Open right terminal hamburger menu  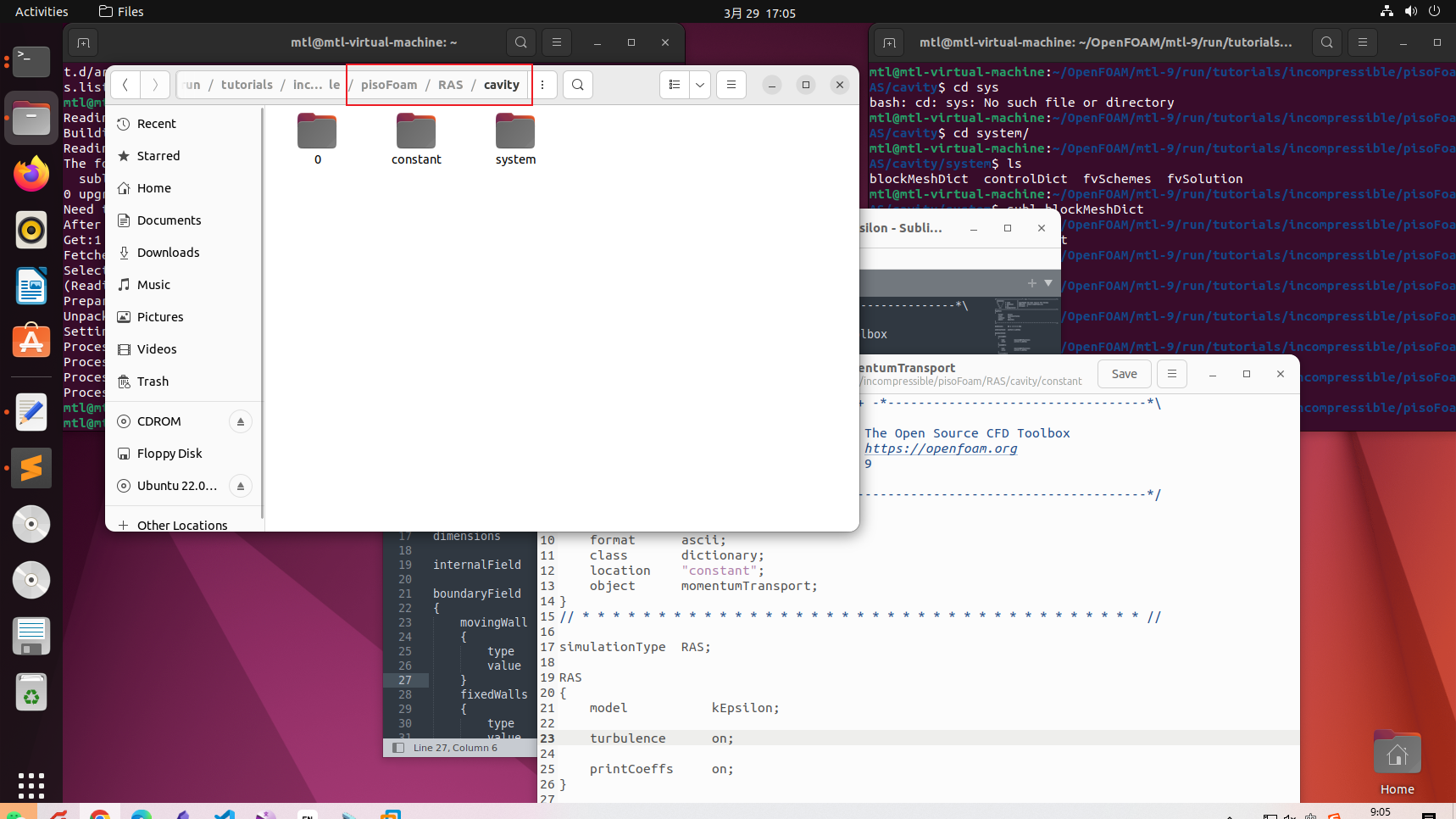(x=1363, y=42)
